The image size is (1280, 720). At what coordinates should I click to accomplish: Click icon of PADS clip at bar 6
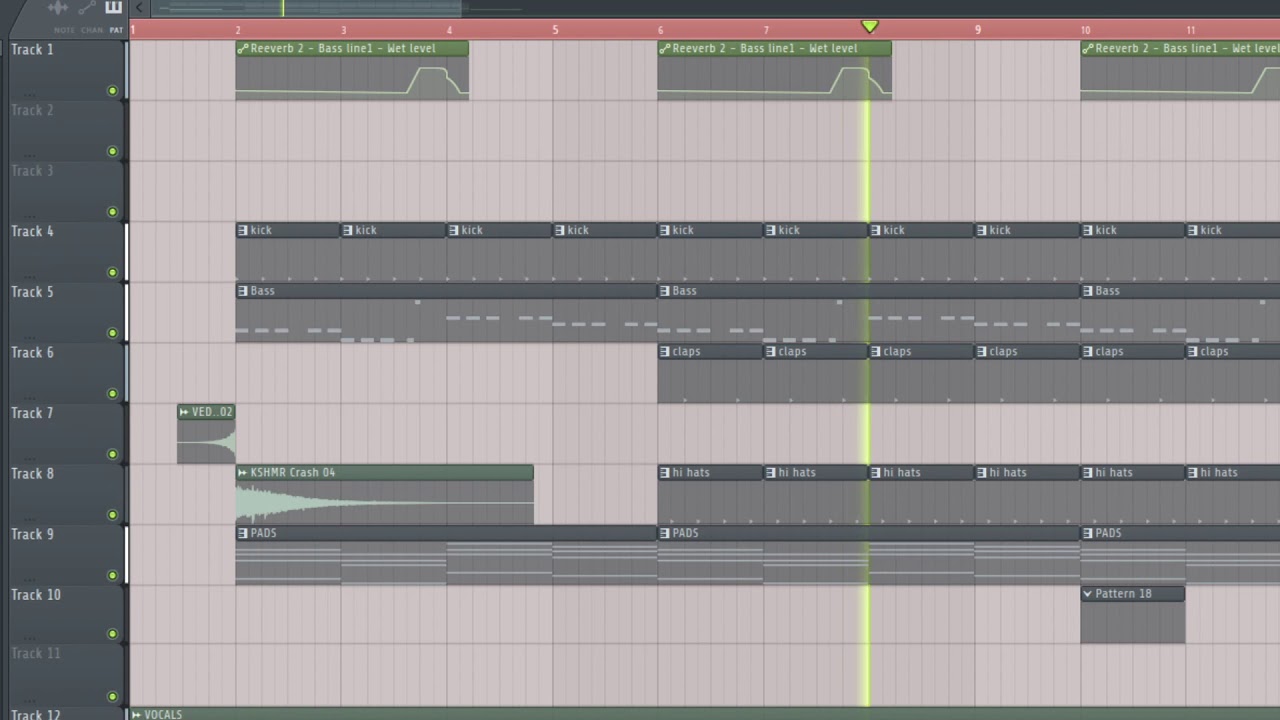(x=665, y=533)
